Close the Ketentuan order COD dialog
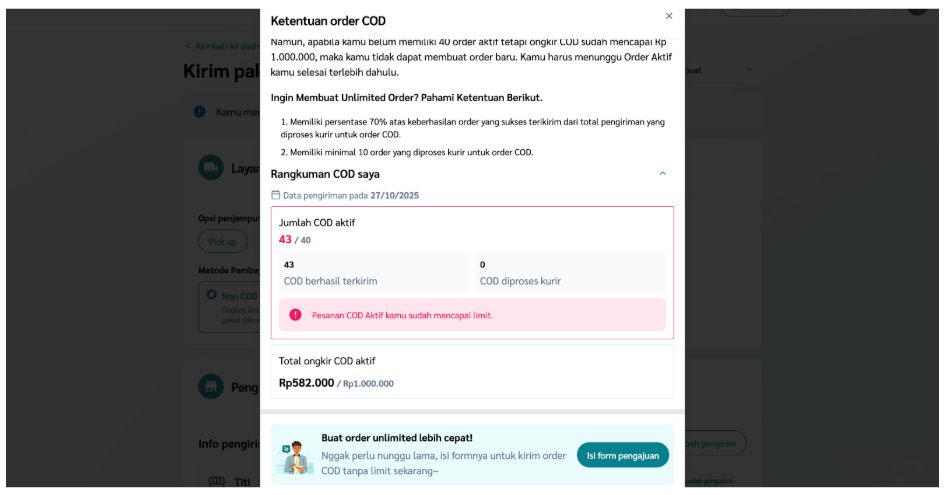 point(669,16)
